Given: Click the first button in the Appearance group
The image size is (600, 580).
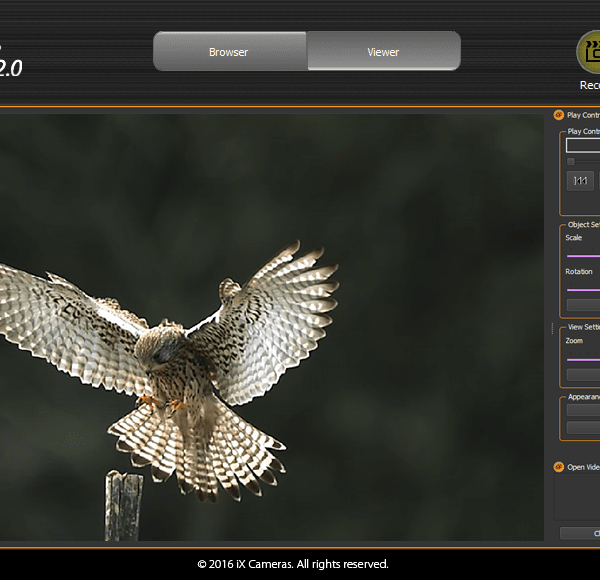Looking at the screenshot, I should (x=583, y=410).
